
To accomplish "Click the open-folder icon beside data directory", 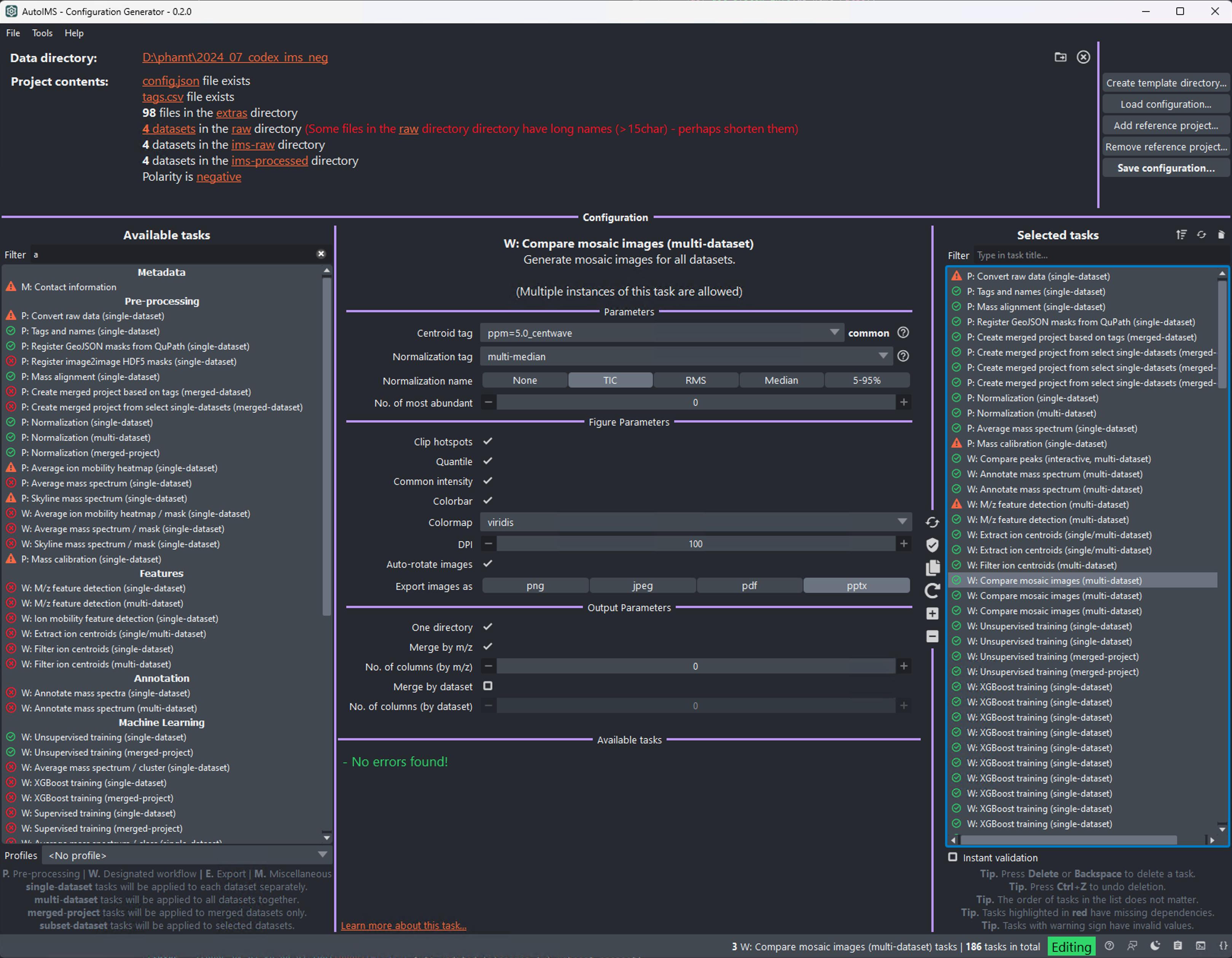I will tap(1060, 57).
